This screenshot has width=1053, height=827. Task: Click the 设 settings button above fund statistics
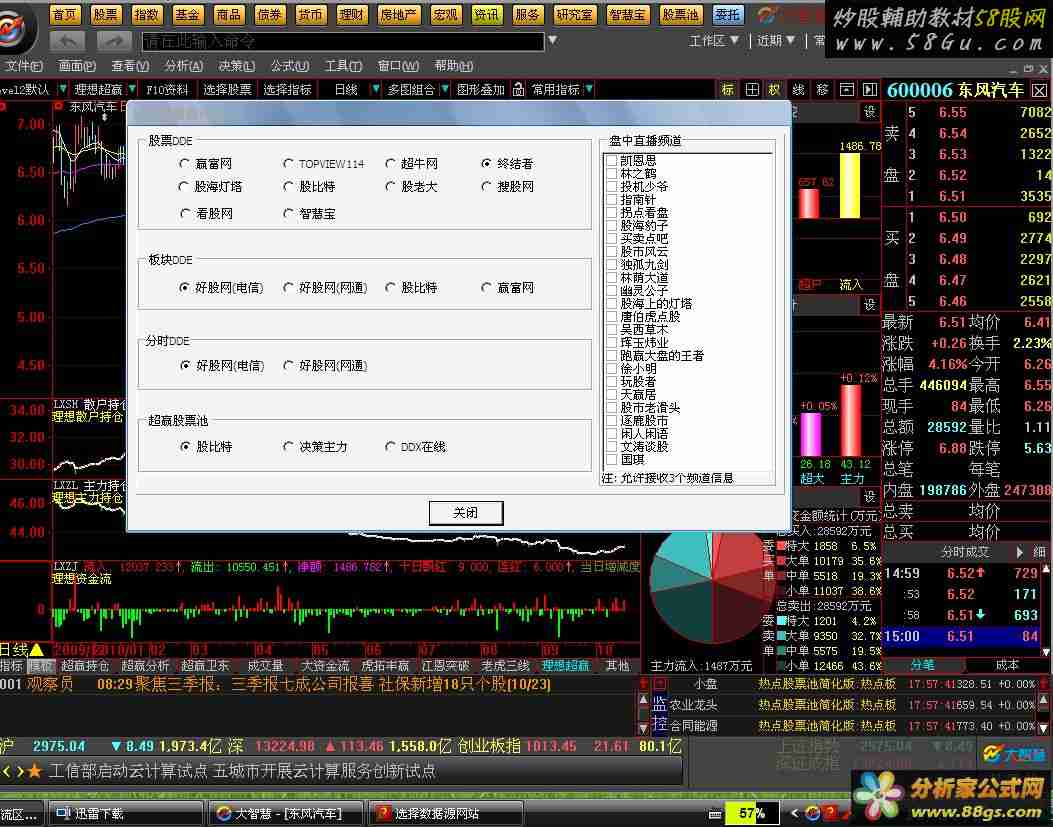pyautogui.click(x=870, y=496)
